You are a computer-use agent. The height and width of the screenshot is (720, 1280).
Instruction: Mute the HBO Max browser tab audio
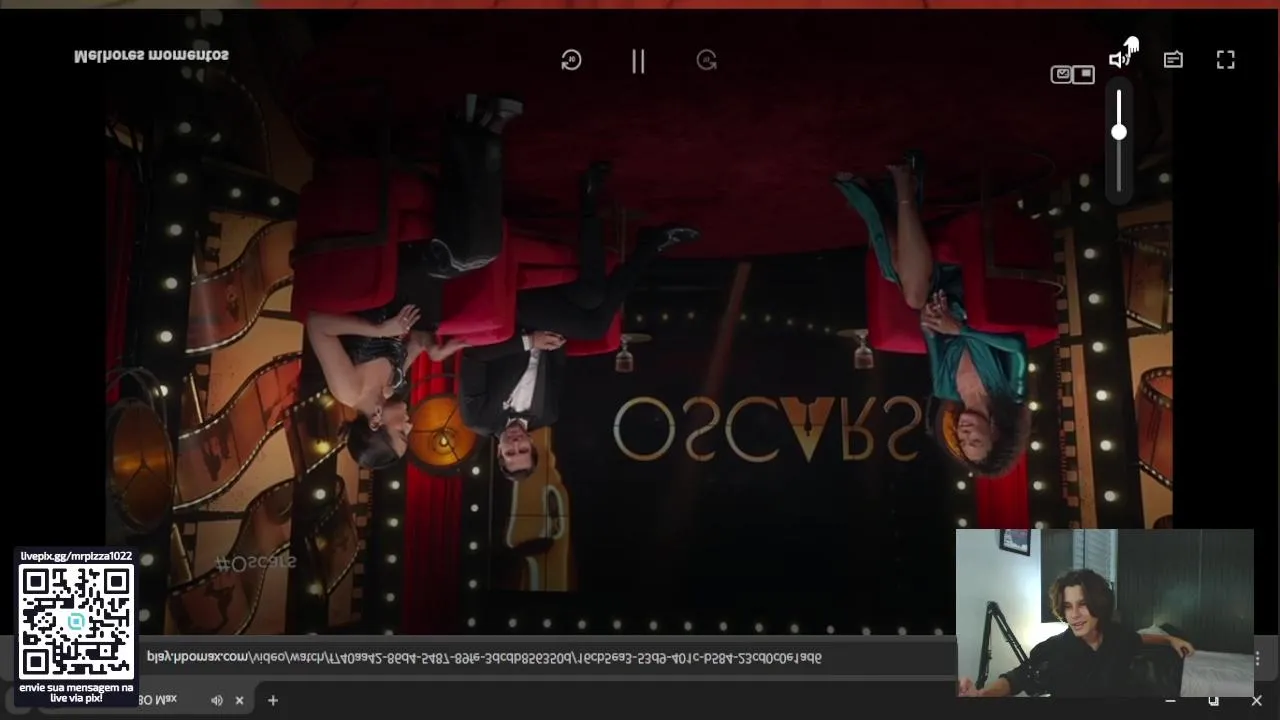coord(216,700)
